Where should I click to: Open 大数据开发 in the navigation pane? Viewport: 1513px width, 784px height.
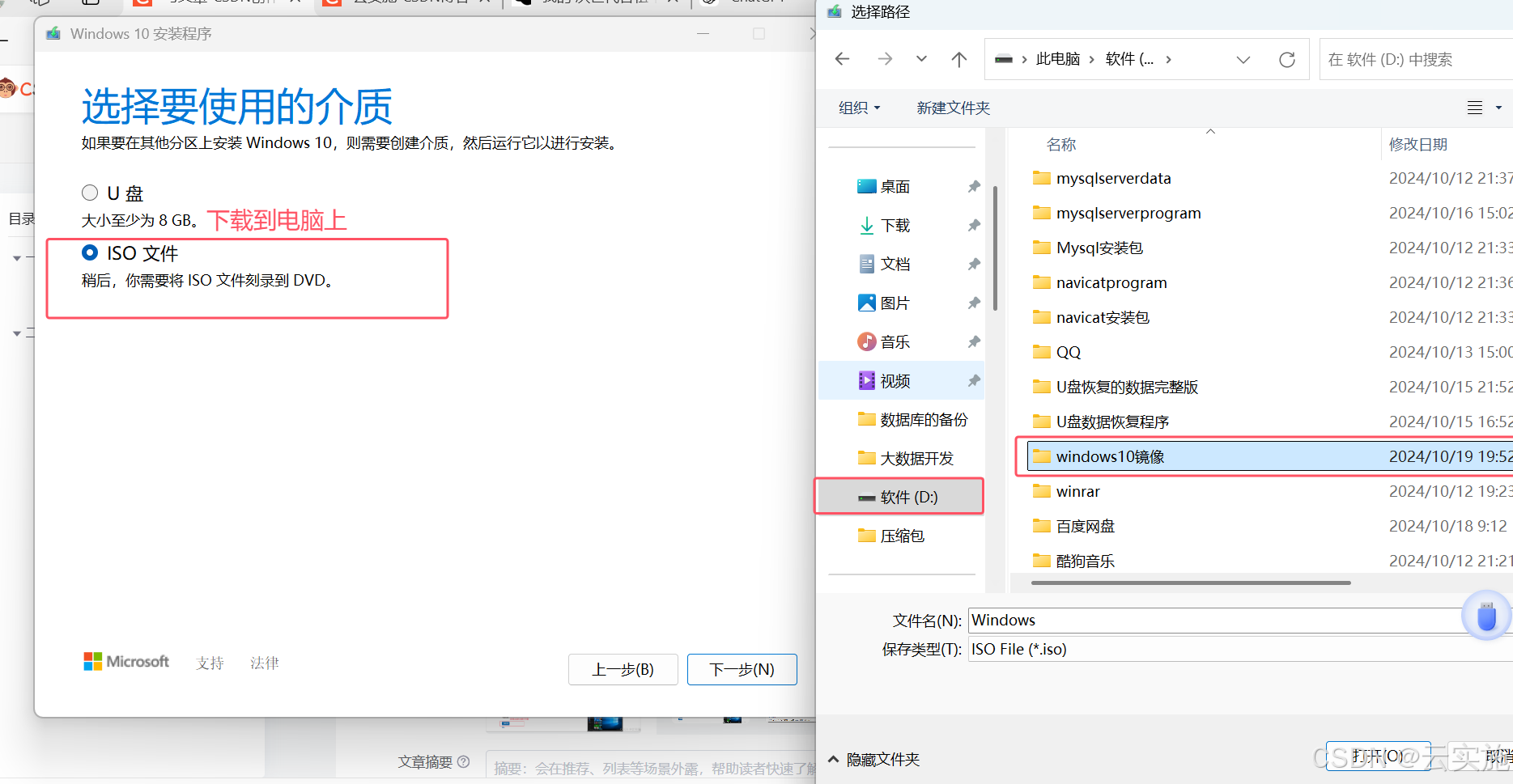905,458
